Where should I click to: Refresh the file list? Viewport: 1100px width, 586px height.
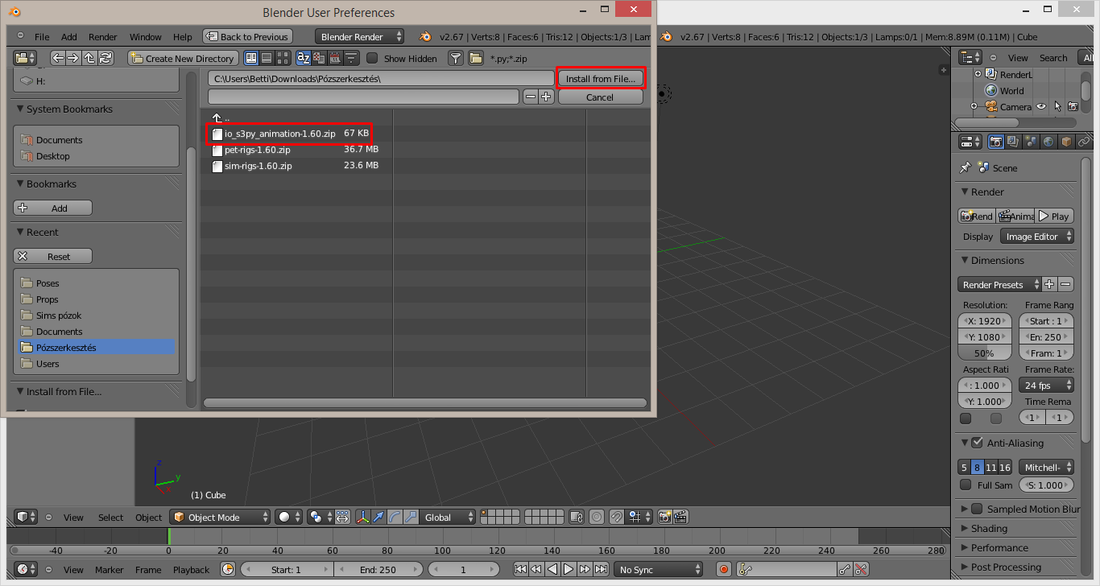105,58
